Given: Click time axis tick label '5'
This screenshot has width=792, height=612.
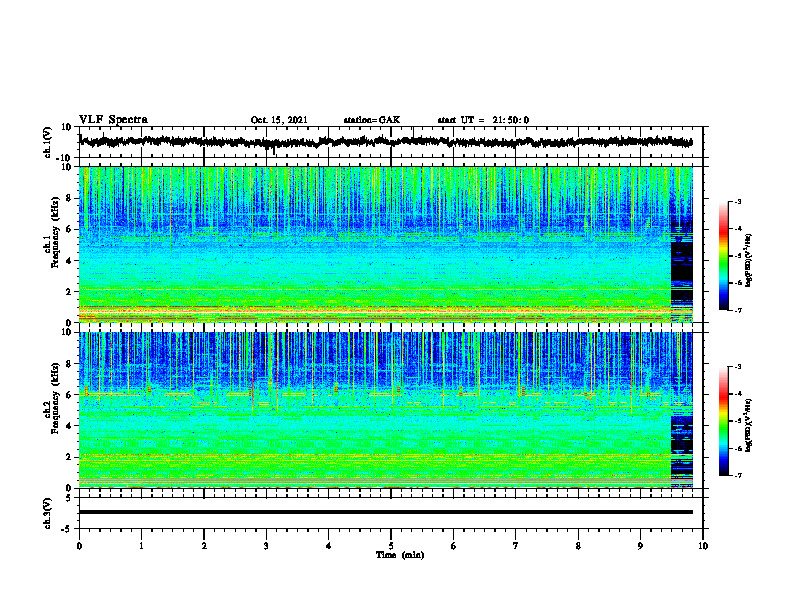Looking at the screenshot, I should (x=391, y=546).
